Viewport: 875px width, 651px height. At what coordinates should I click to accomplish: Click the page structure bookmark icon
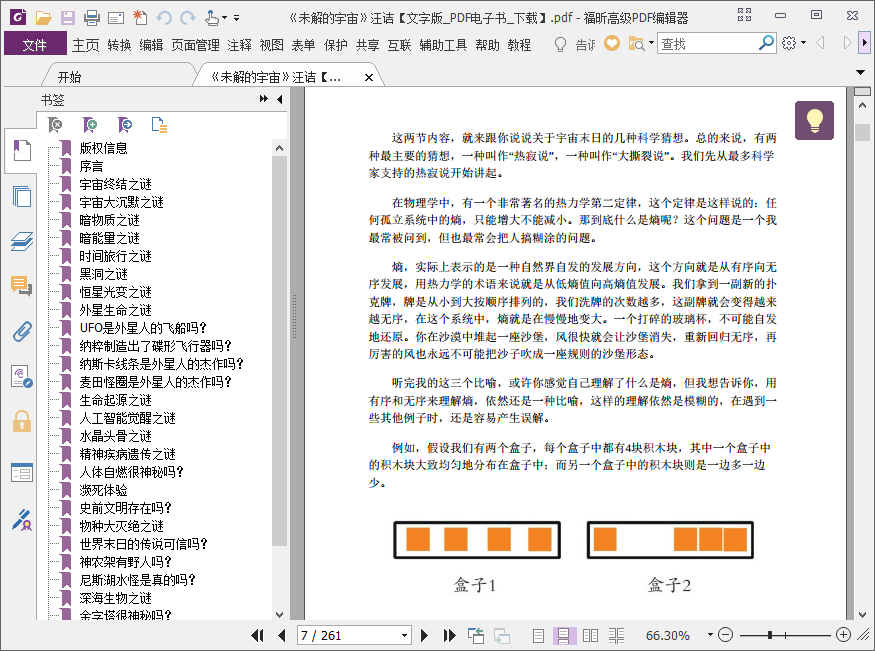pos(160,125)
